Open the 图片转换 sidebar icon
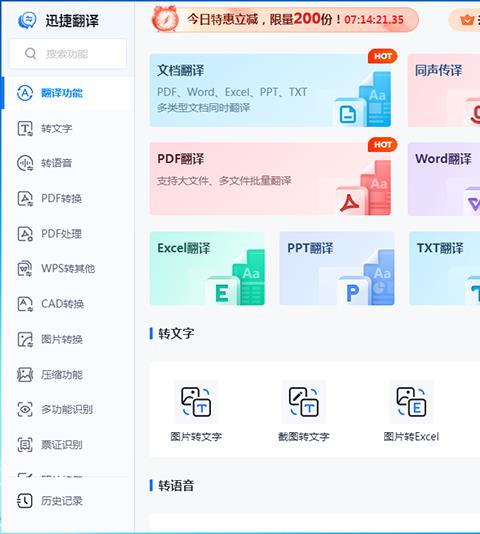 click(25, 339)
